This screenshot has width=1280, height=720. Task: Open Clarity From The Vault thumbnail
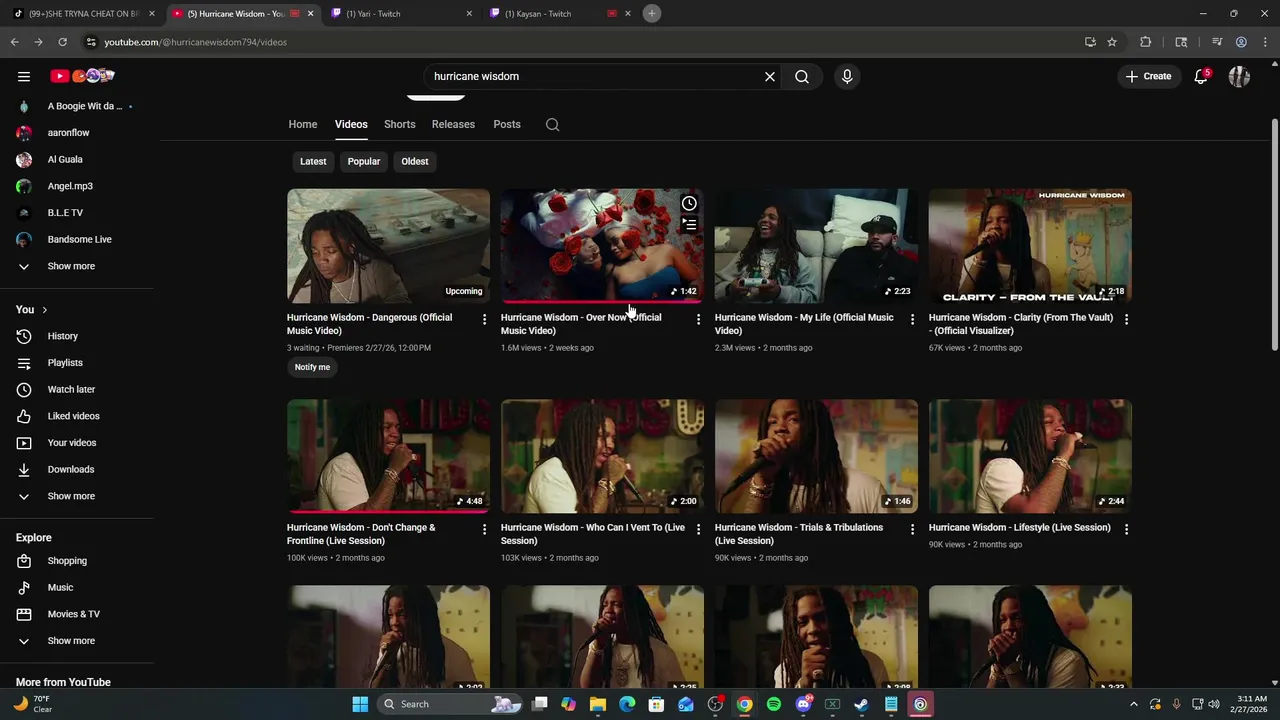coord(1030,246)
